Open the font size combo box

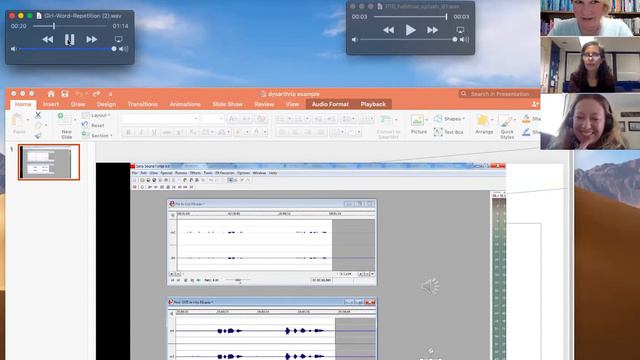click(213, 119)
